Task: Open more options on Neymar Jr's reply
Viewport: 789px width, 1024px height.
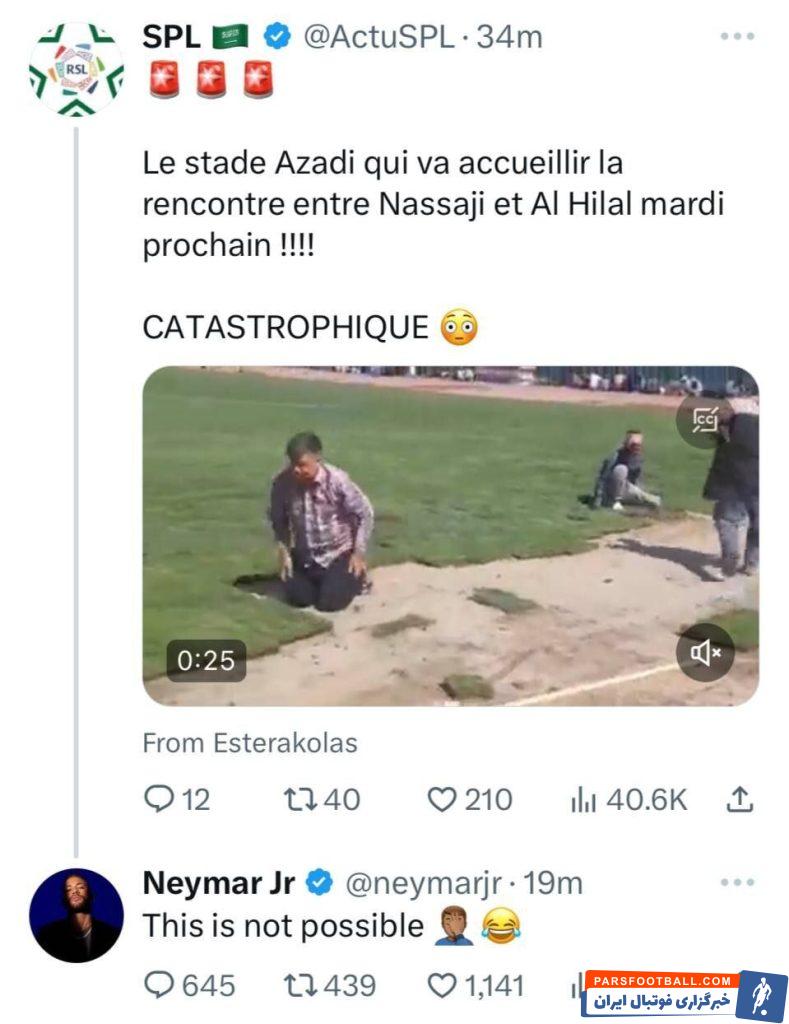Action: click(737, 883)
